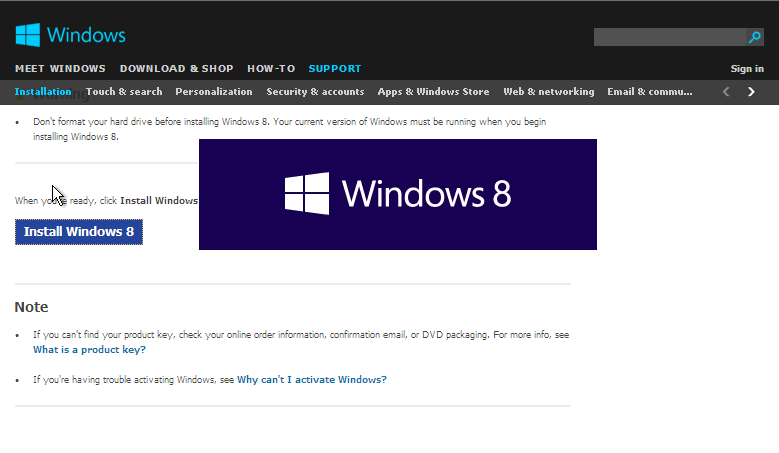Open the Meet Windows menu

coord(60,69)
